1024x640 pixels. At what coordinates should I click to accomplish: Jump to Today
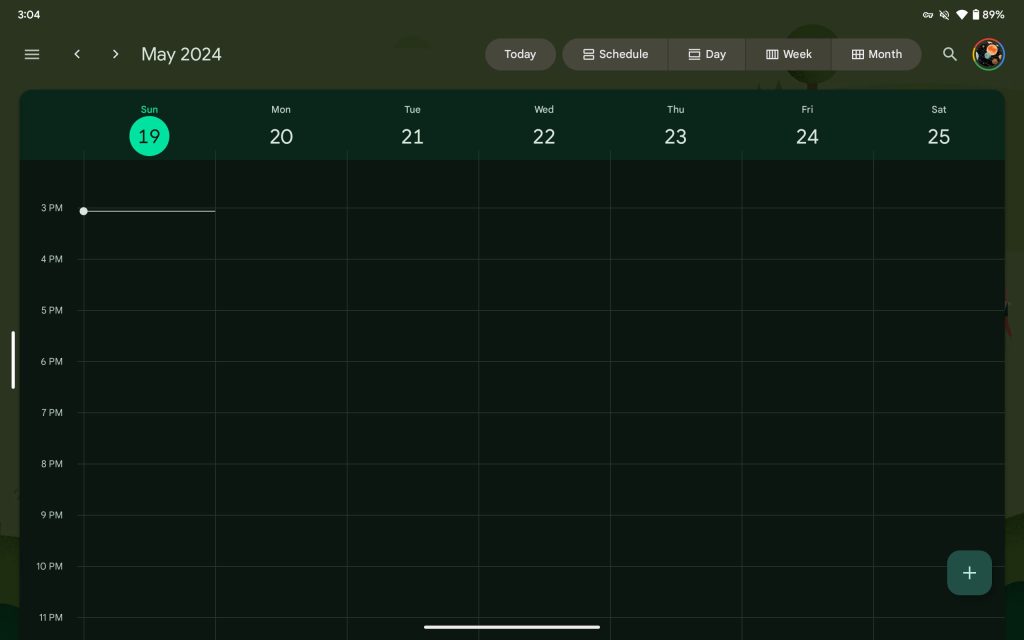(520, 54)
